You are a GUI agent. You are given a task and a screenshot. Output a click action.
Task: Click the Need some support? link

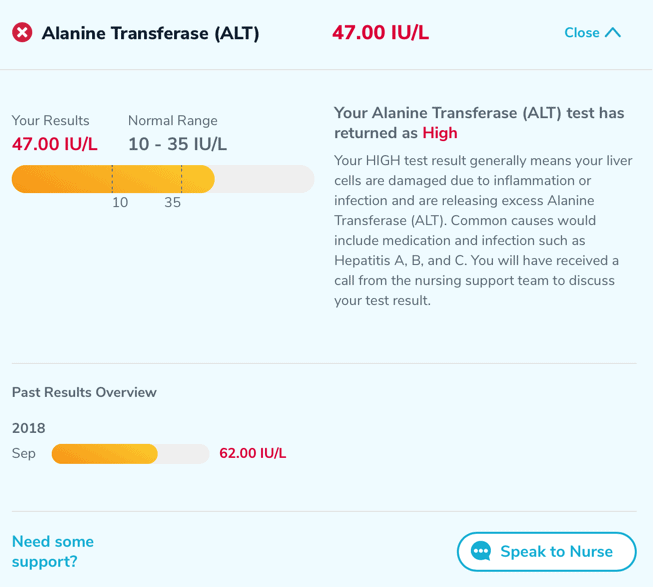click(53, 551)
